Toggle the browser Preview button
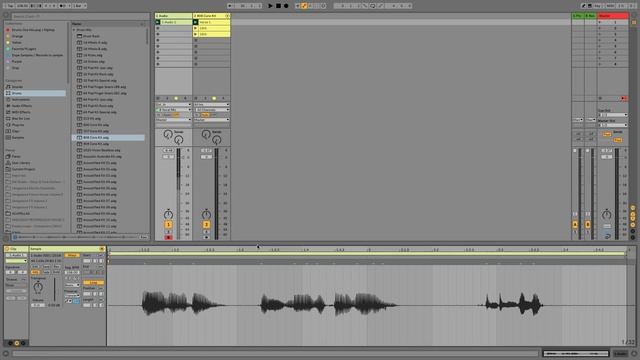The image size is (640, 360). coord(15,237)
